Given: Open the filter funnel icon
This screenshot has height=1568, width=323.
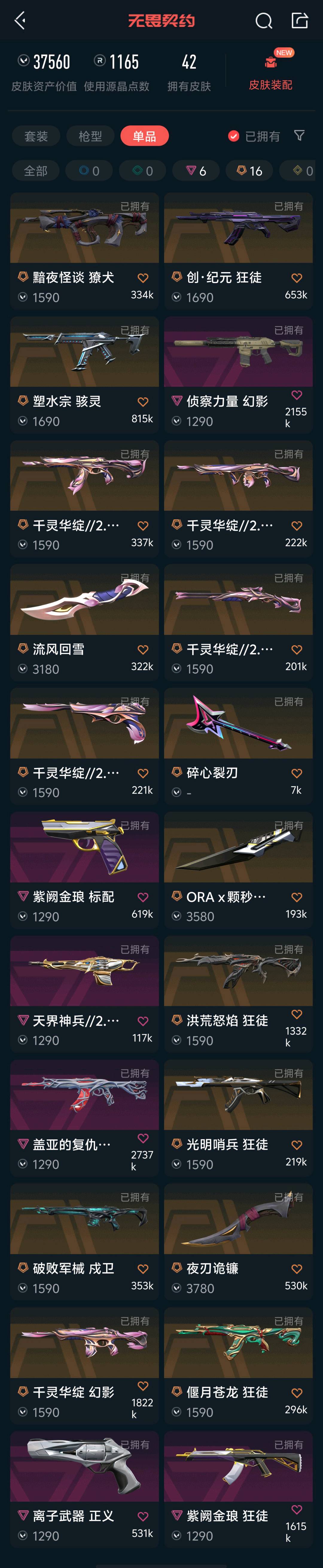Looking at the screenshot, I should tap(299, 136).
